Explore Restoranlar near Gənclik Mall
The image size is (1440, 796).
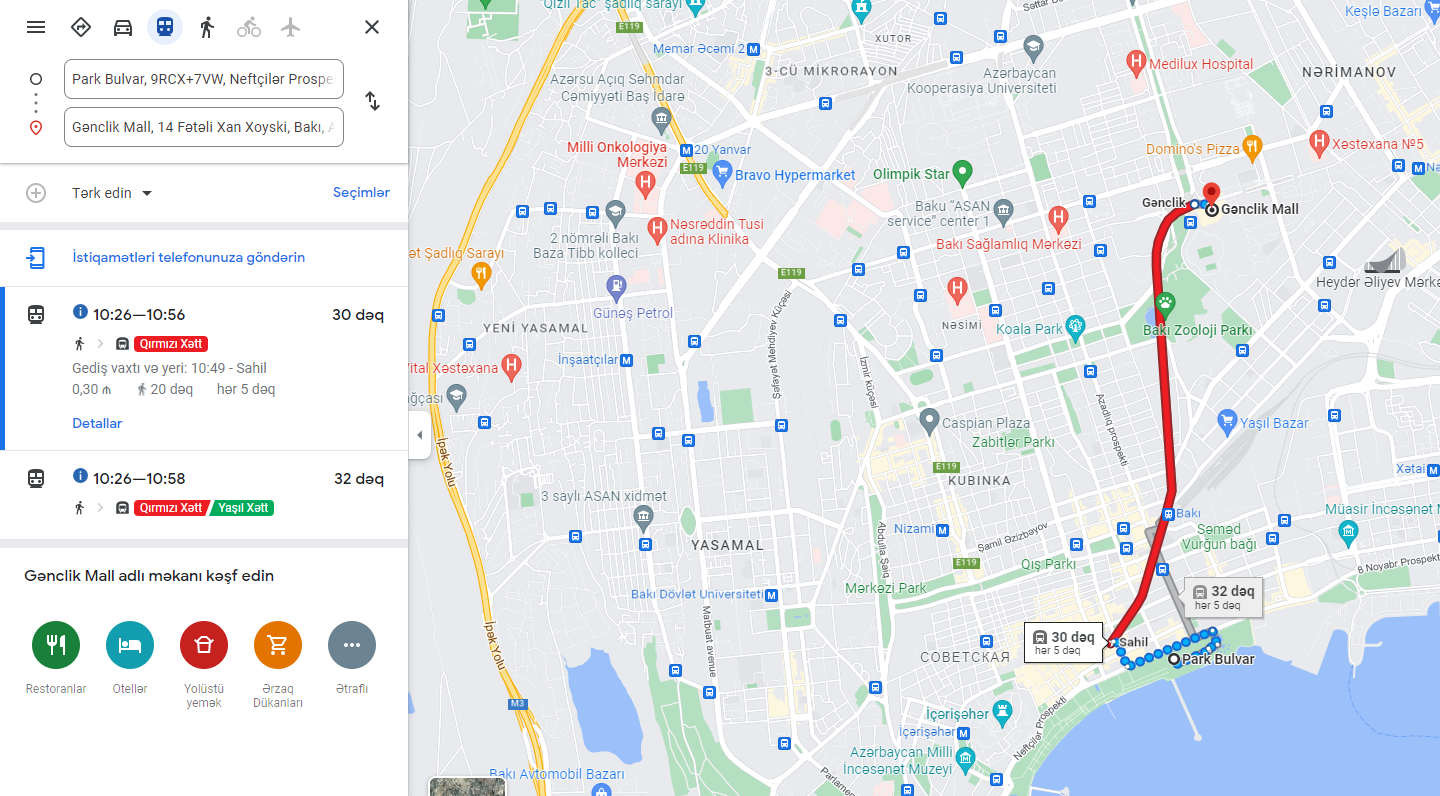[56, 659]
